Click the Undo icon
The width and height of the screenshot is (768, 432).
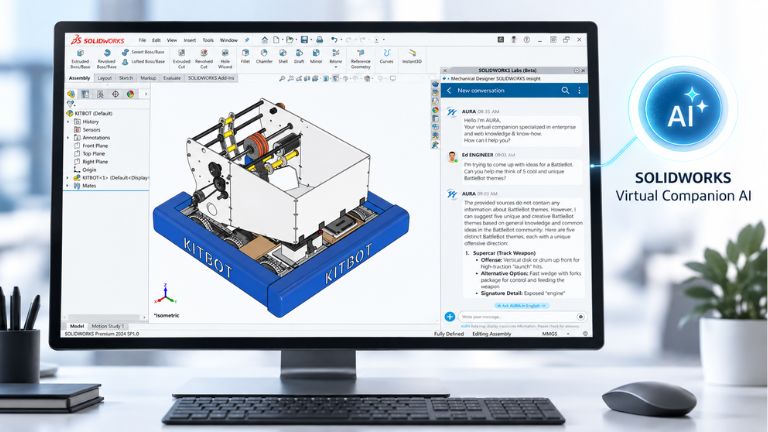(x=334, y=40)
